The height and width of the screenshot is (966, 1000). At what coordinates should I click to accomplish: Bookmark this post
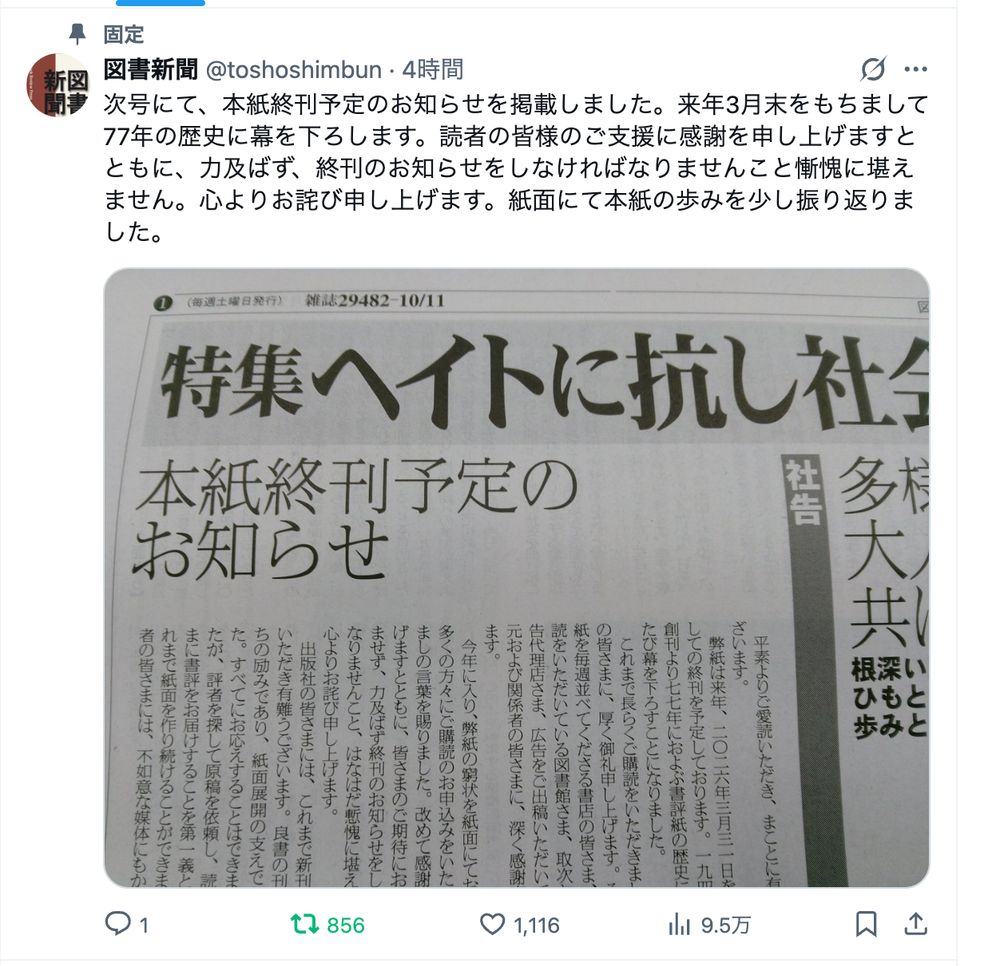point(865,924)
